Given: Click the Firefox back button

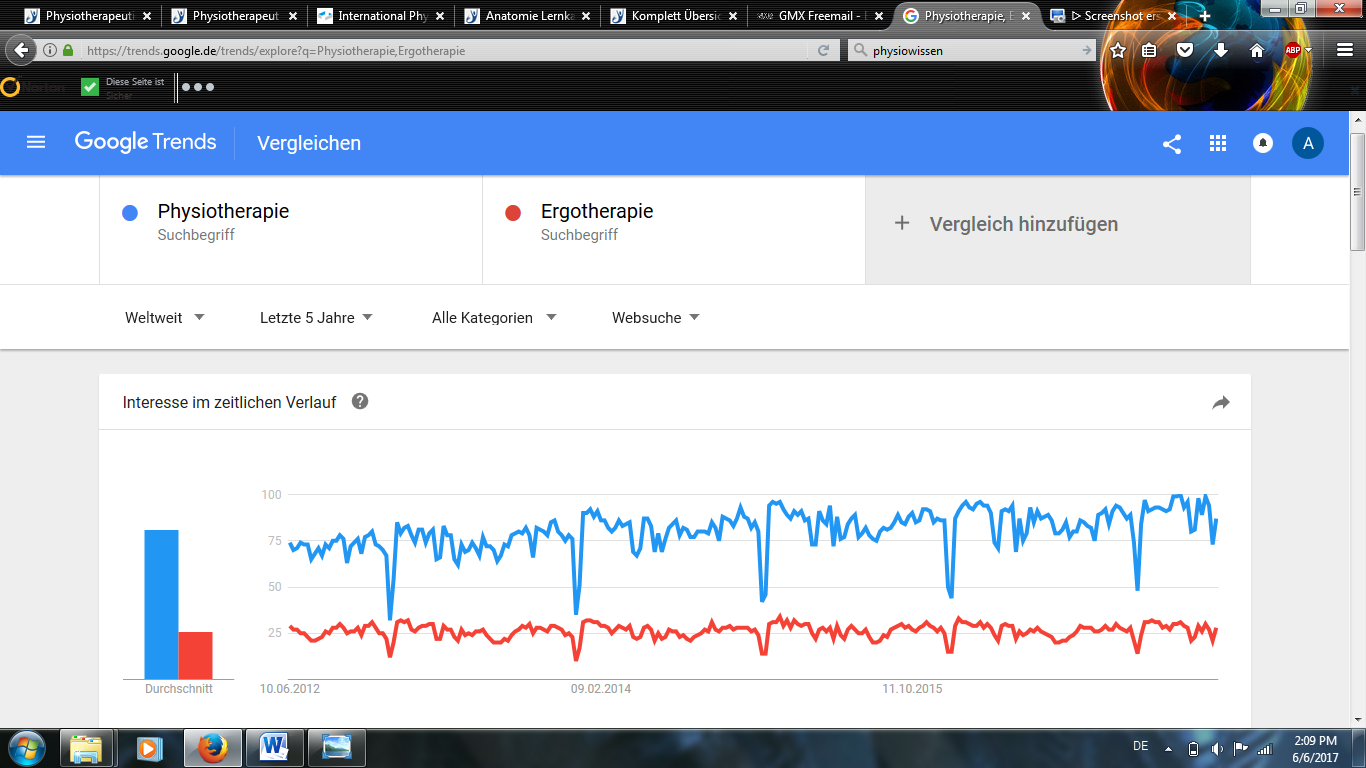Looking at the screenshot, I should coord(22,50).
